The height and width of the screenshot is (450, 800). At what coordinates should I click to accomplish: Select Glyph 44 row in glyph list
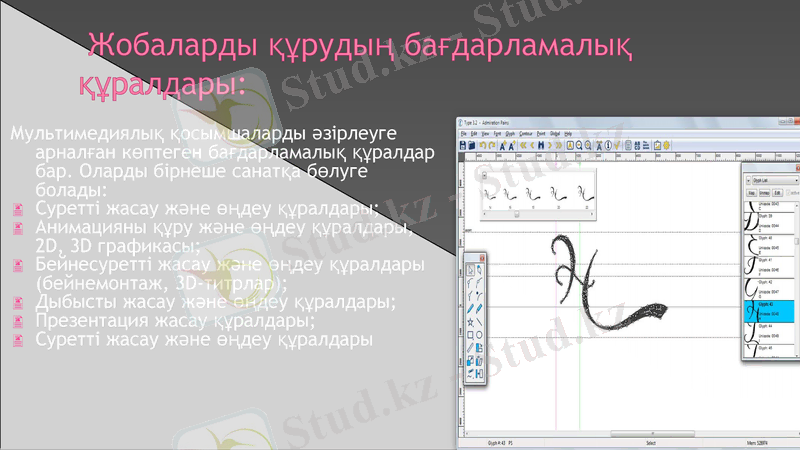pyautogui.click(x=769, y=333)
